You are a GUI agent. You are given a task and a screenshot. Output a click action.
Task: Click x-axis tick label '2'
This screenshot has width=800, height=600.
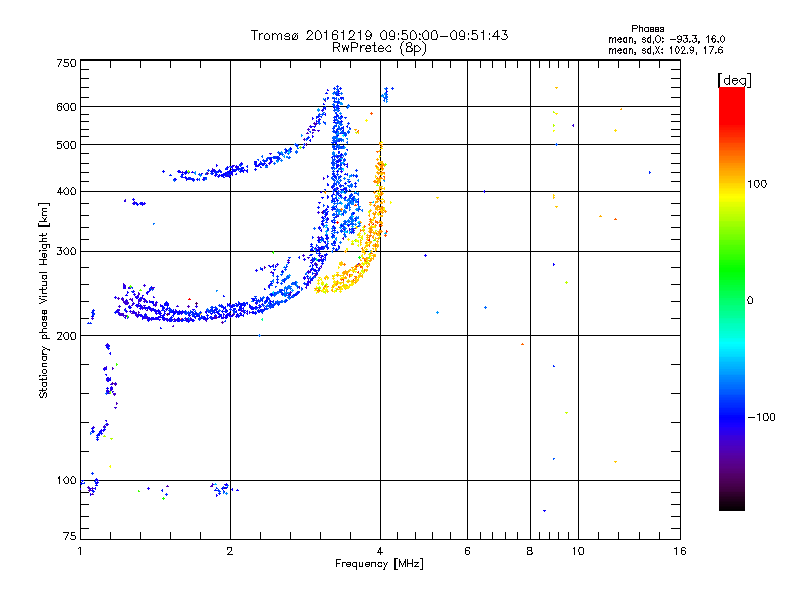point(230,551)
